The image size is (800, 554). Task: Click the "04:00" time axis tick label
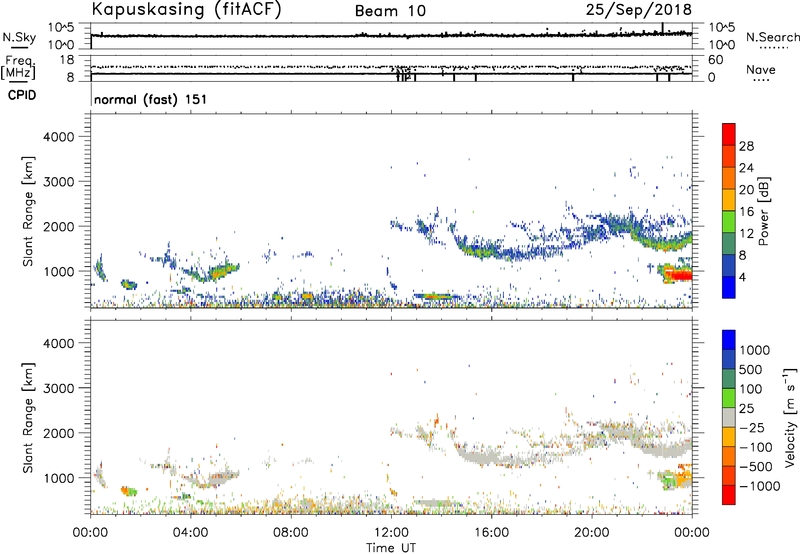click(190, 533)
